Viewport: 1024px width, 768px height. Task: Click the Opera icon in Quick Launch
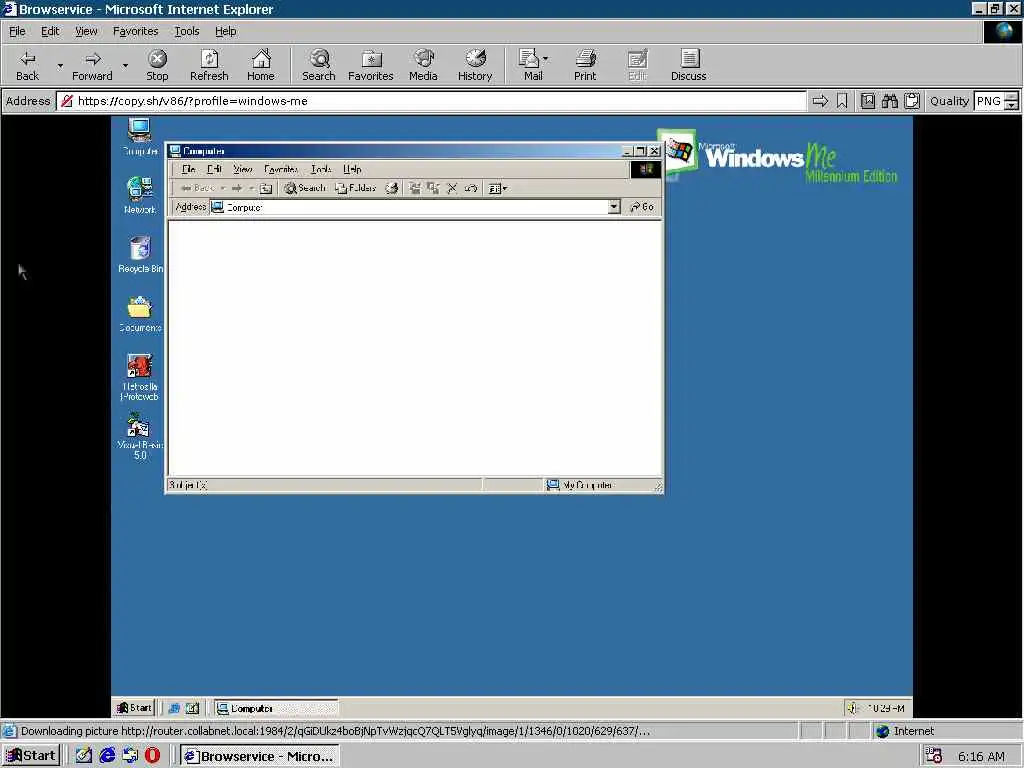tap(153, 756)
